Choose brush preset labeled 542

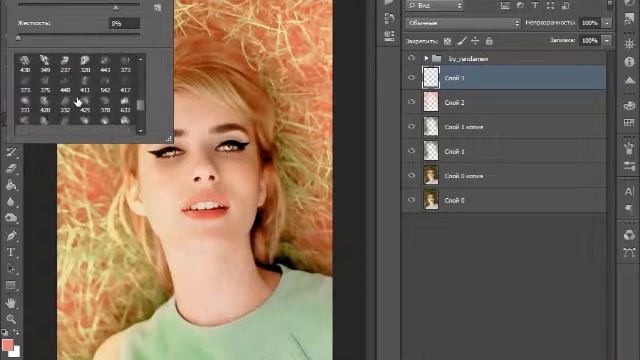click(105, 85)
